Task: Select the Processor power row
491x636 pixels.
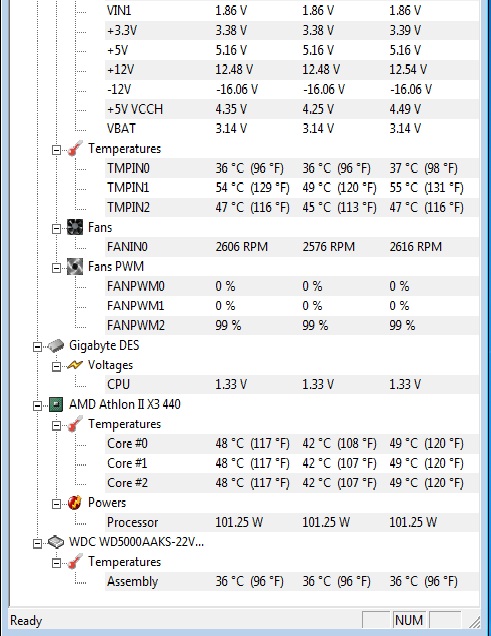Action: [292, 522]
